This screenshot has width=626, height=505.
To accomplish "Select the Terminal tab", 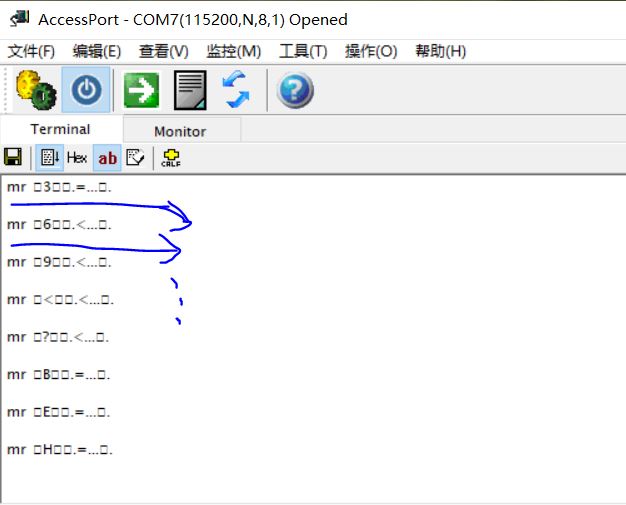I will (60, 129).
